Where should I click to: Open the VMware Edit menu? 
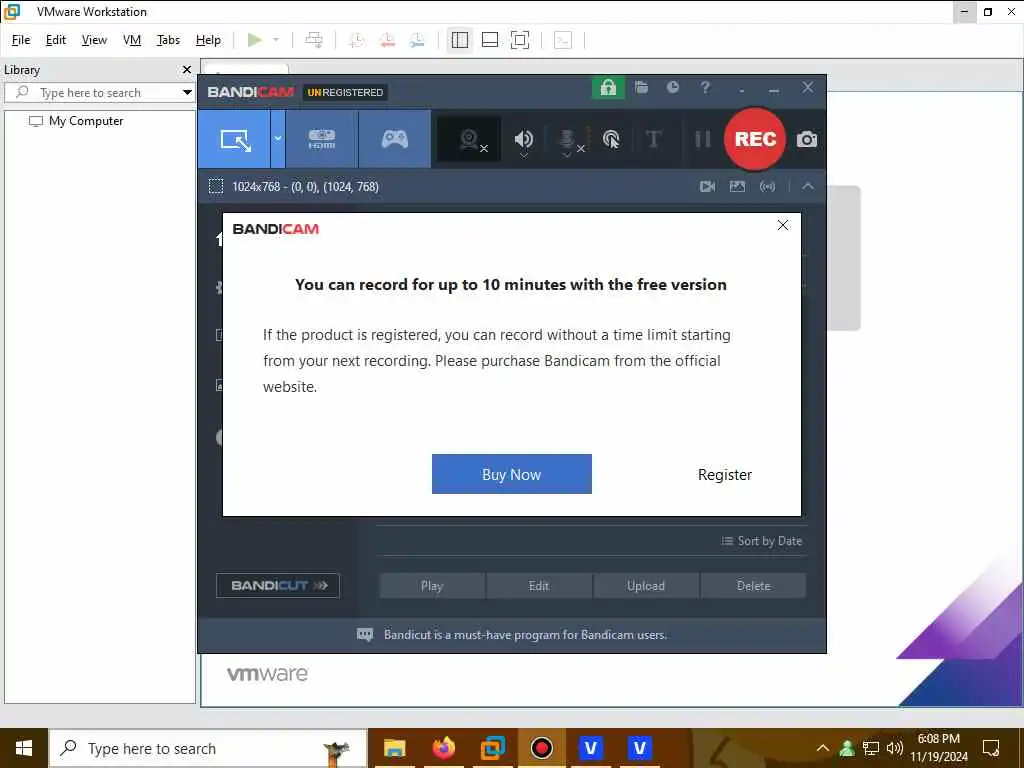(56, 40)
